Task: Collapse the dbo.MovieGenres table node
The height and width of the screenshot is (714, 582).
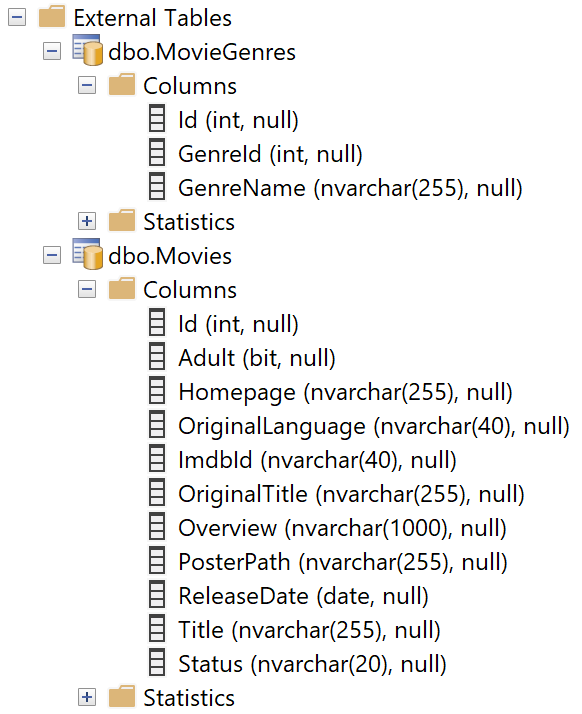Action: coord(52,51)
